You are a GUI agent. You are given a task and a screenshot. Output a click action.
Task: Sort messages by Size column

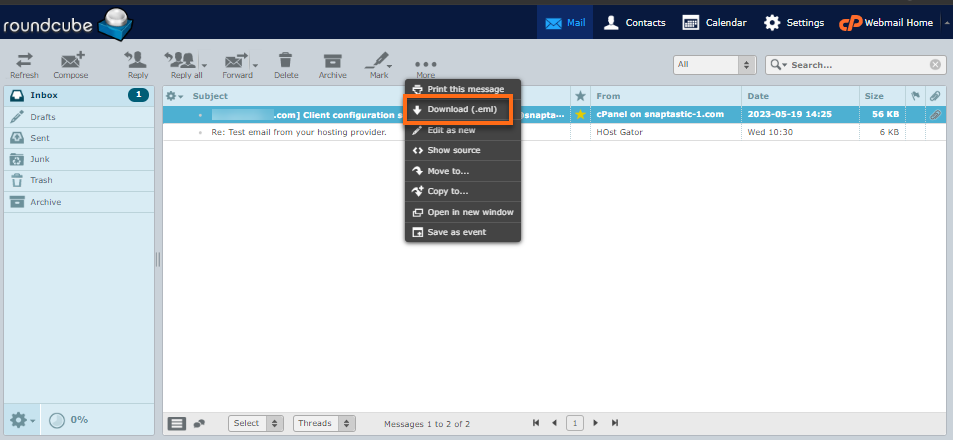[874, 96]
